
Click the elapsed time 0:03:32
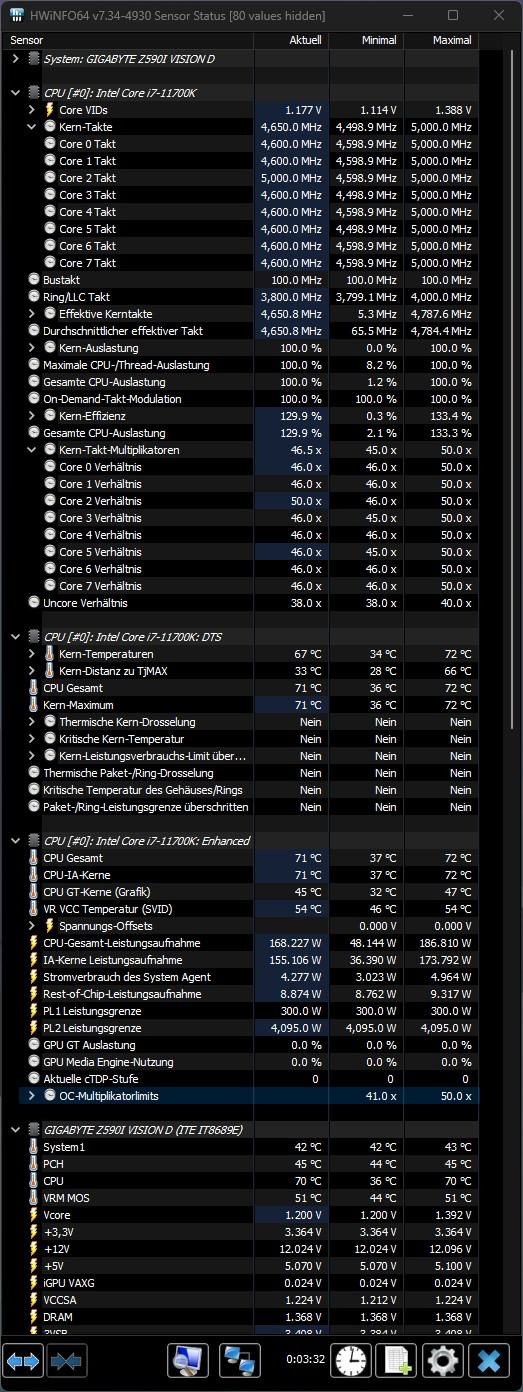pos(304,1359)
